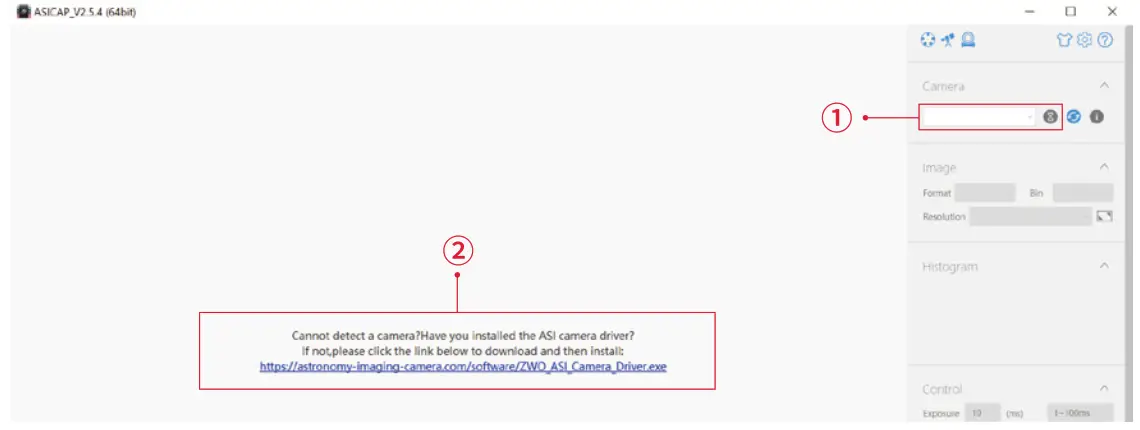Toggle fullscreen icon beside Resolution
The width and height of the screenshot is (1140, 430).
1105,216
